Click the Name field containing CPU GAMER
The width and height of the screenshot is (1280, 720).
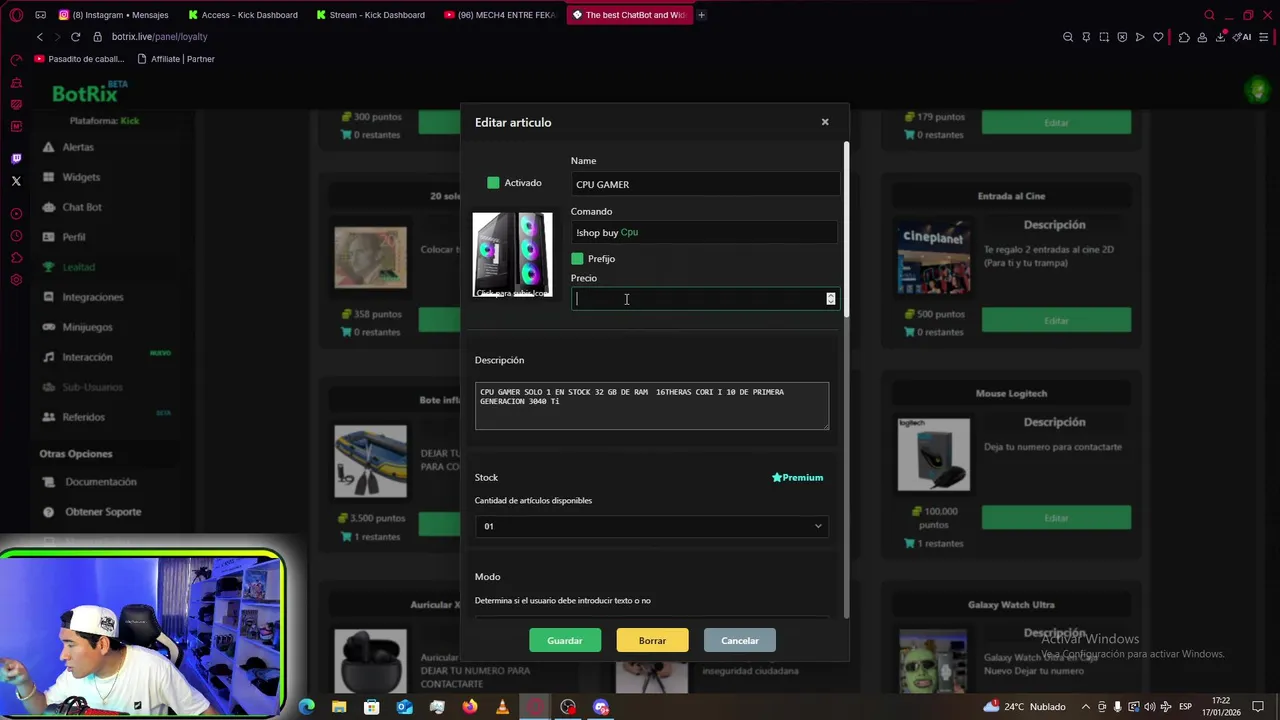pos(705,184)
